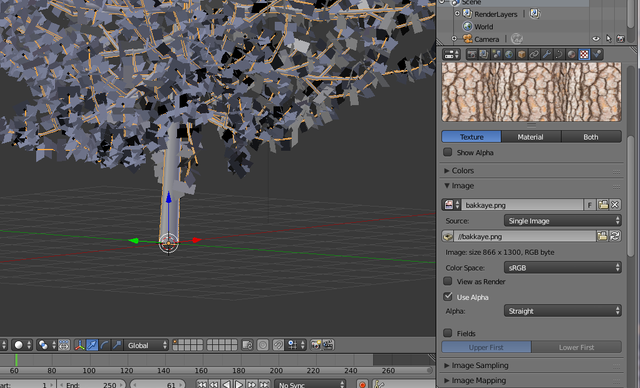Play the animation forward
The height and width of the screenshot is (388, 640).
(x=239, y=384)
